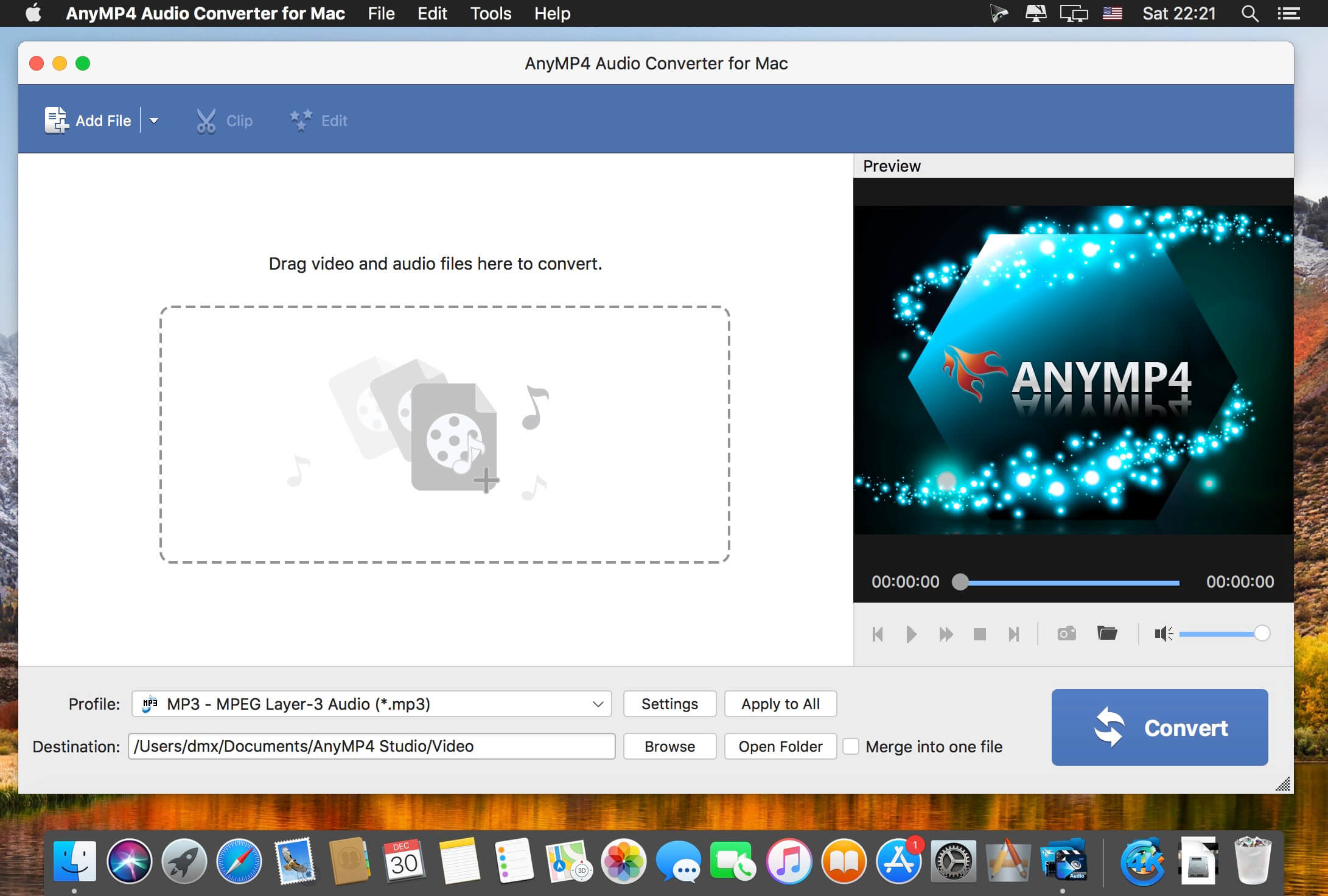Open the Tools menu
Screen dimensions: 1328x896
[489, 13]
